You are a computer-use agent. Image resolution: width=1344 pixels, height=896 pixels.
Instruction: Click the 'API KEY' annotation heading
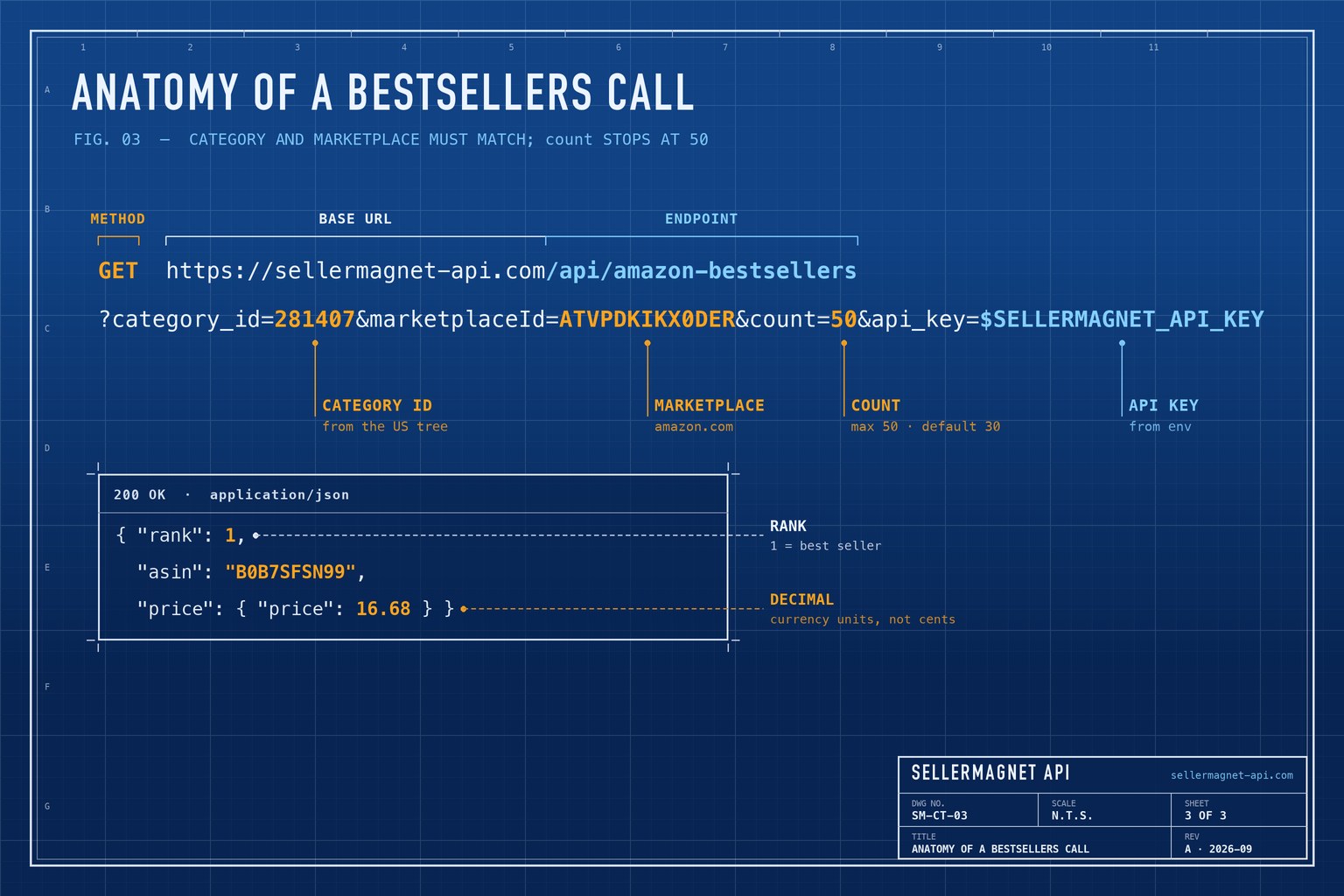coord(1164,405)
